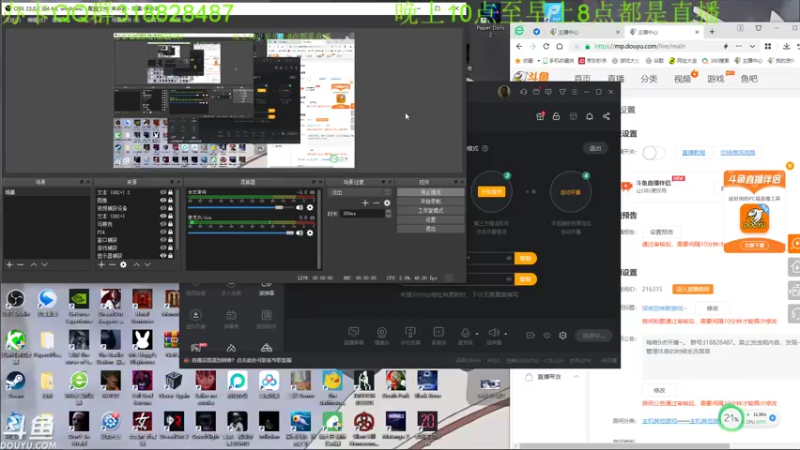
Task: Expand microphone options arrow in Douyu companion
Action: 477,334
